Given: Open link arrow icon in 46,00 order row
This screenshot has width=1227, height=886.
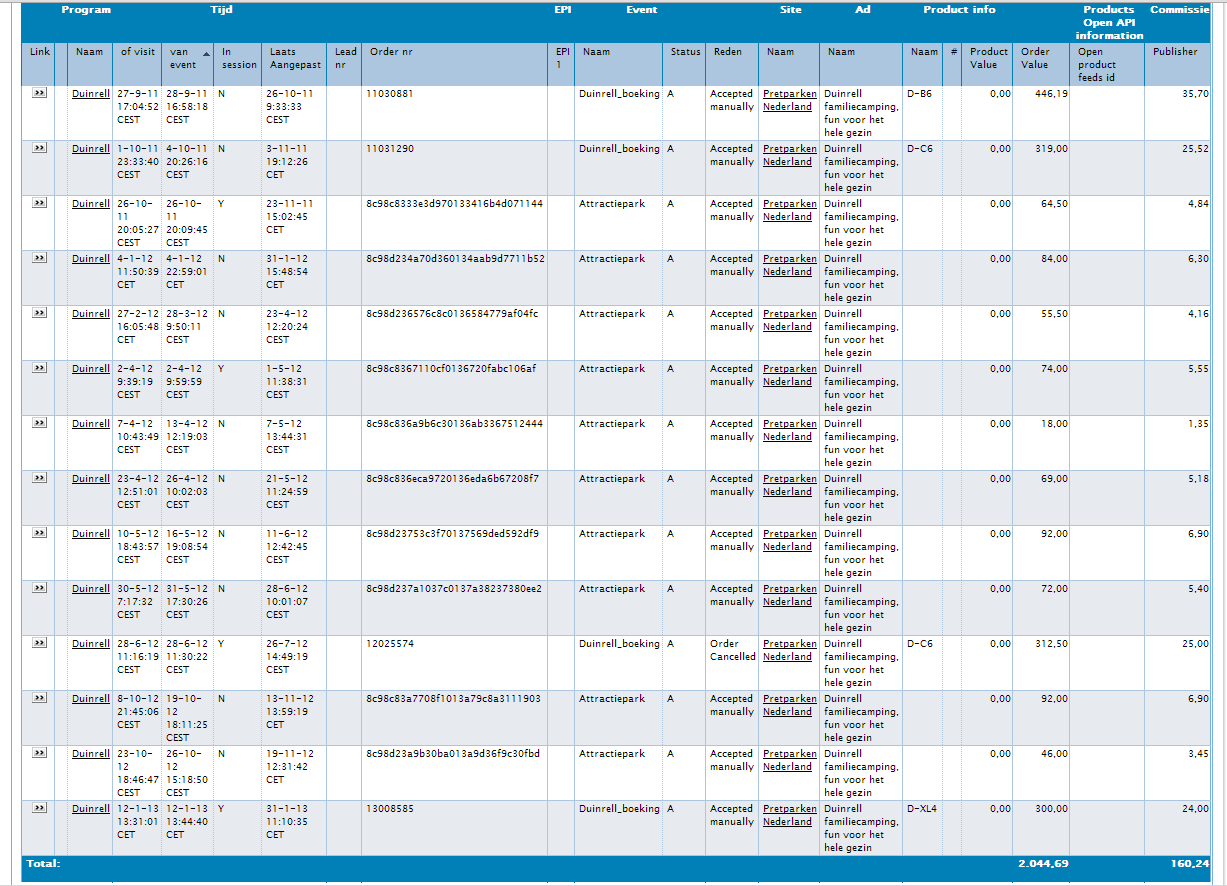Looking at the screenshot, I should [x=39, y=753].
